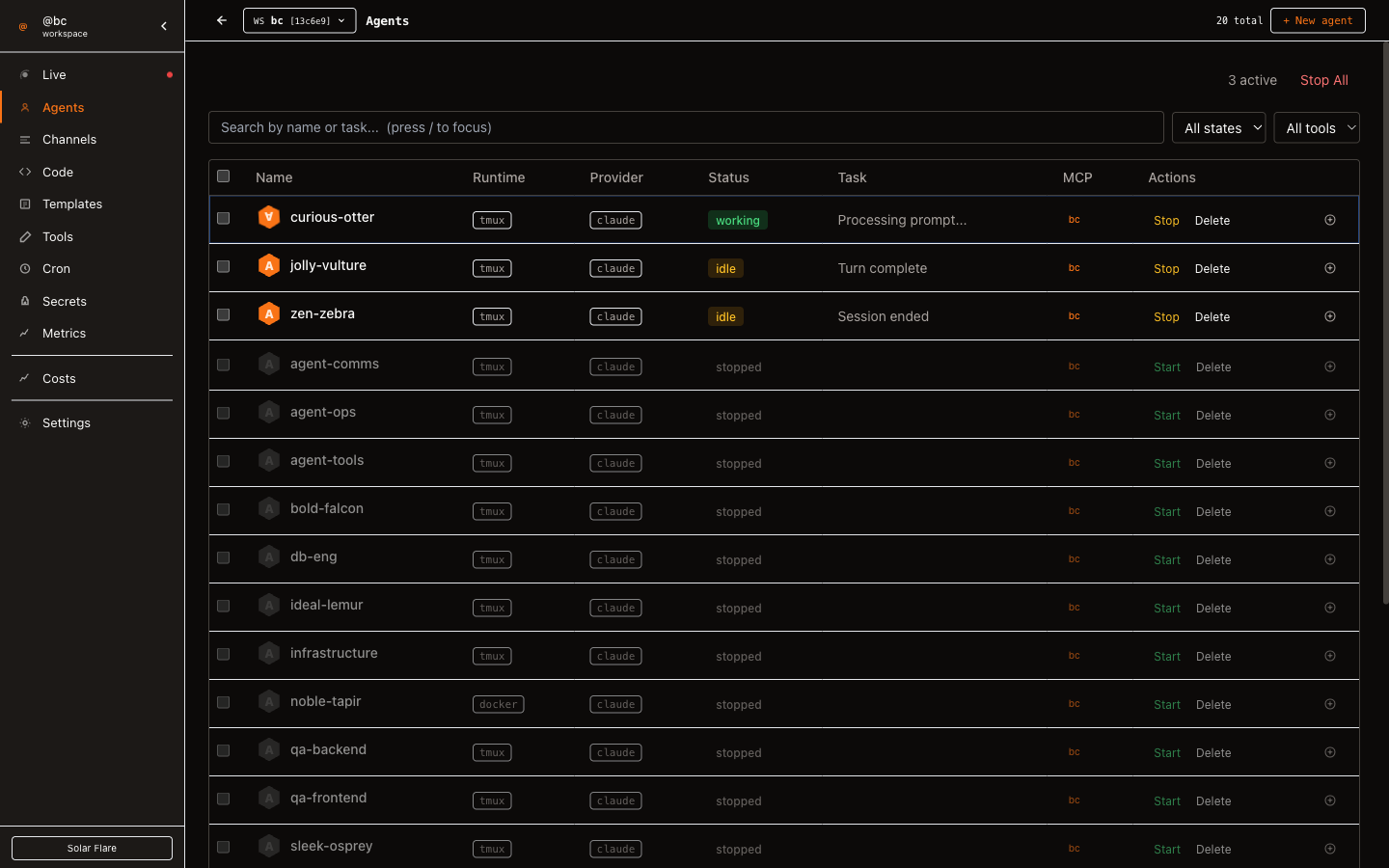
Task: Click the docker runtime badge for noble-tapir
Action: click(498, 704)
